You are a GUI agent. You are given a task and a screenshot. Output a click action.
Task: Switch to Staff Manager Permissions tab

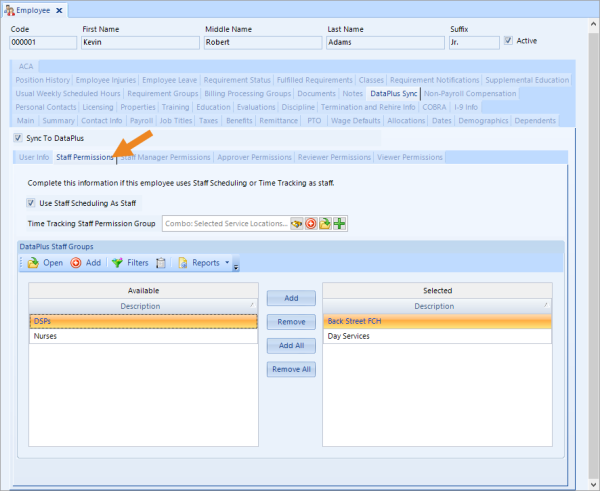165,157
